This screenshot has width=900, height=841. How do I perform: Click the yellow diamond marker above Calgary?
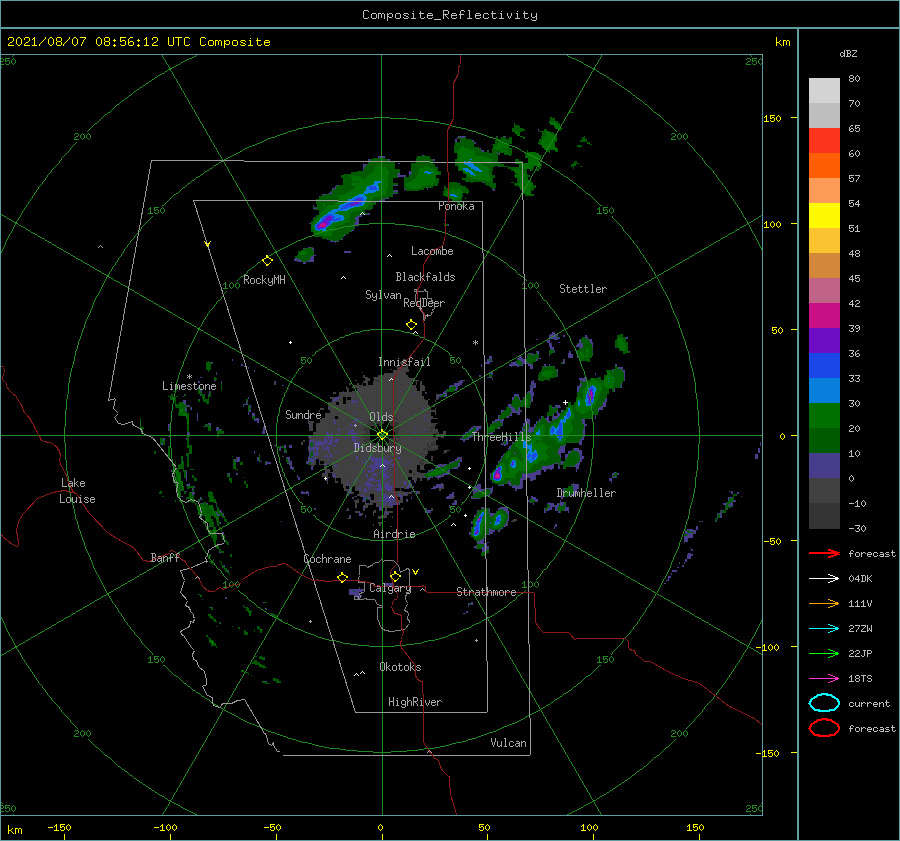395,576
